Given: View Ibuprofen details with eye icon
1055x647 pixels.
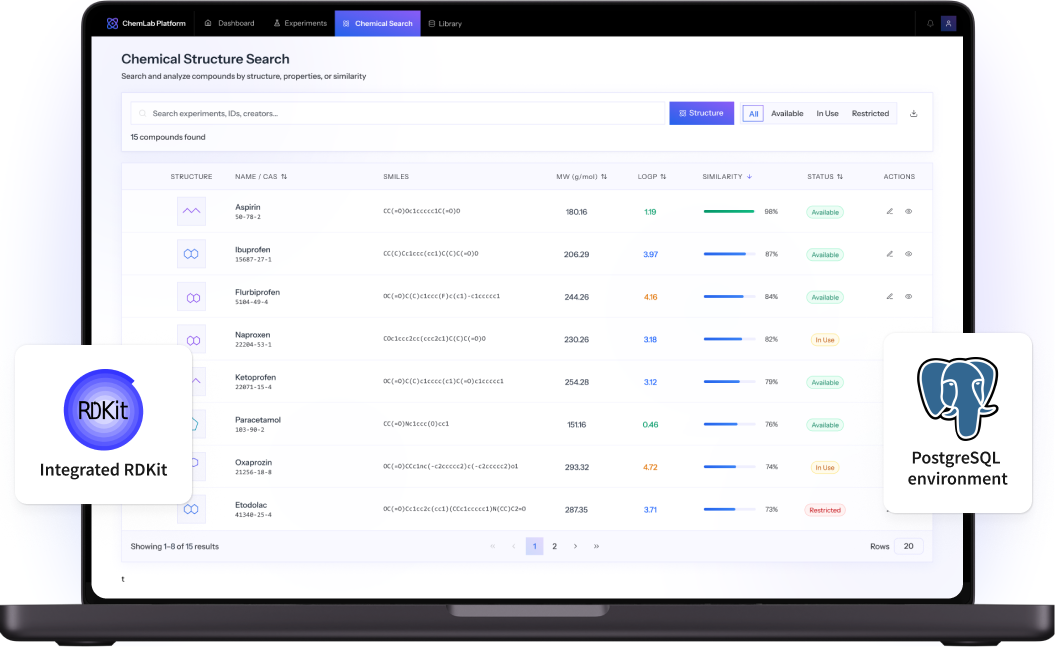Looking at the screenshot, I should [x=908, y=254].
